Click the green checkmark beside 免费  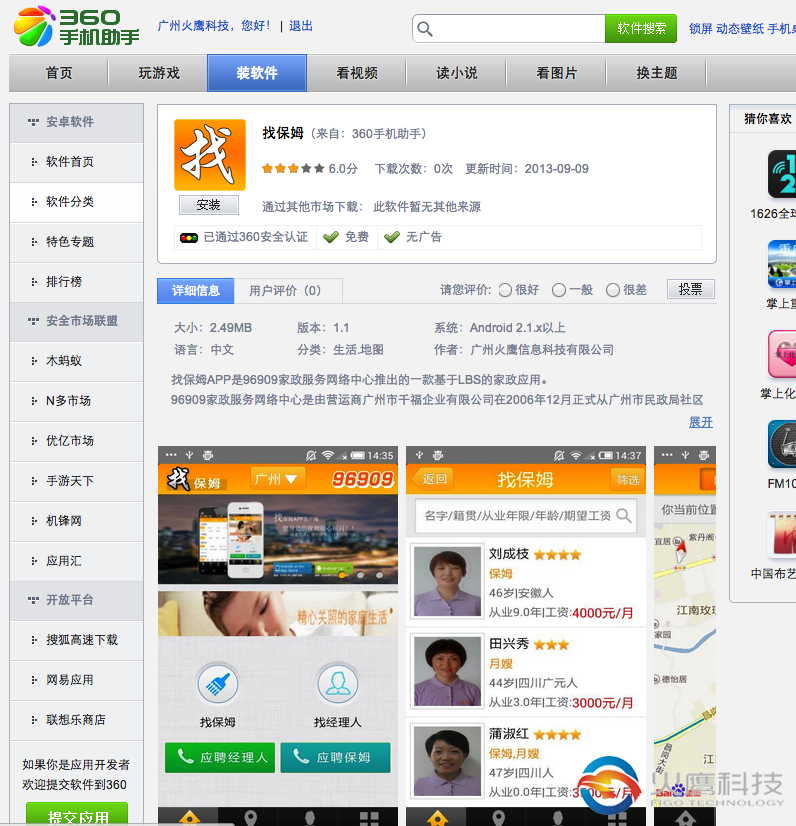click(x=331, y=237)
